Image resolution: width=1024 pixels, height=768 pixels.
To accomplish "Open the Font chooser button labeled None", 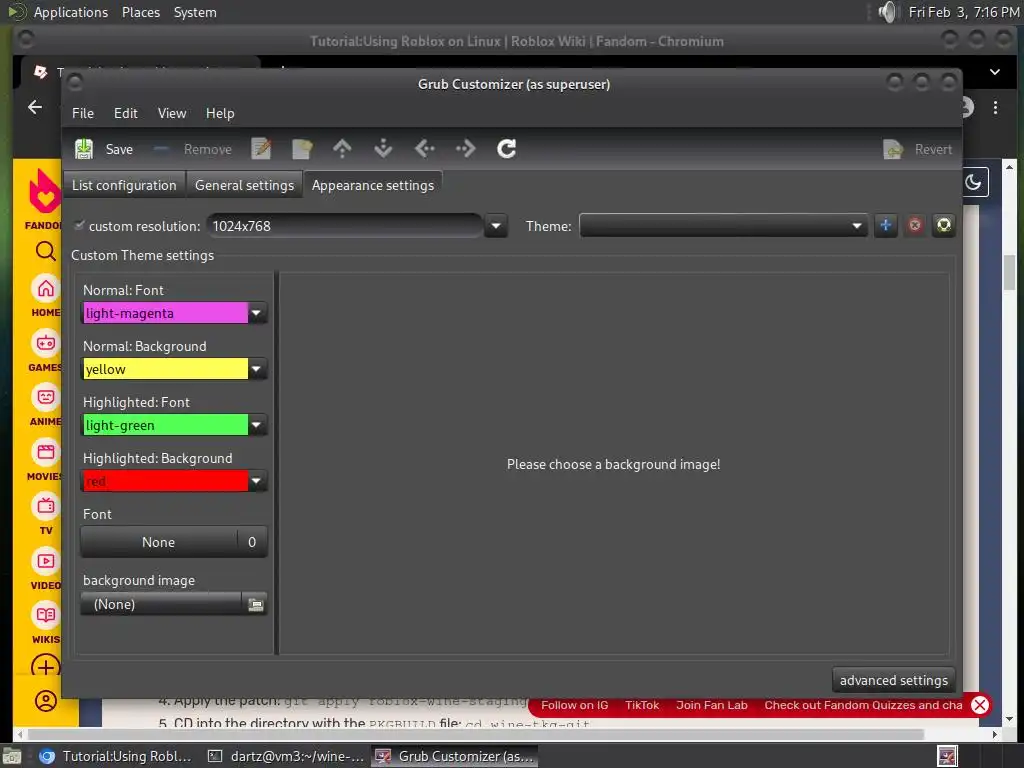I will (x=174, y=542).
